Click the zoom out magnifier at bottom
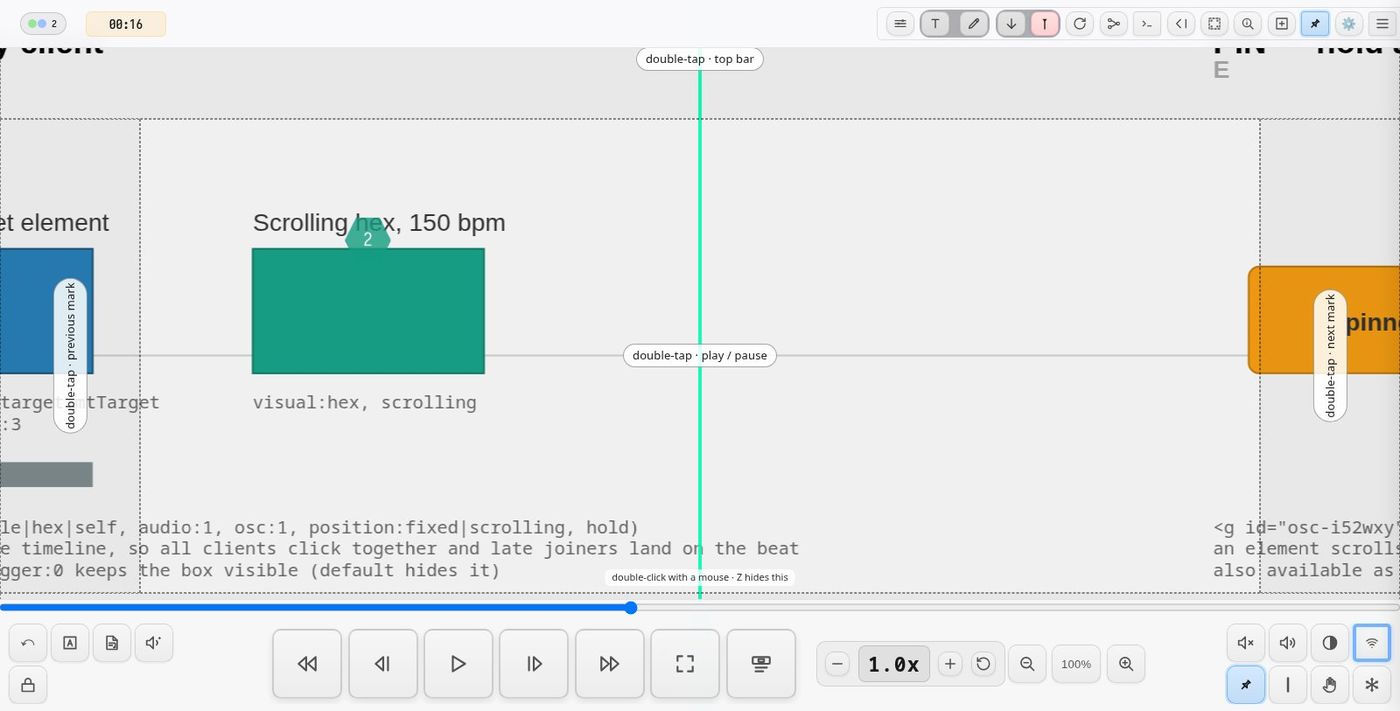The image size is (1400, 711). coord(1027,664)
